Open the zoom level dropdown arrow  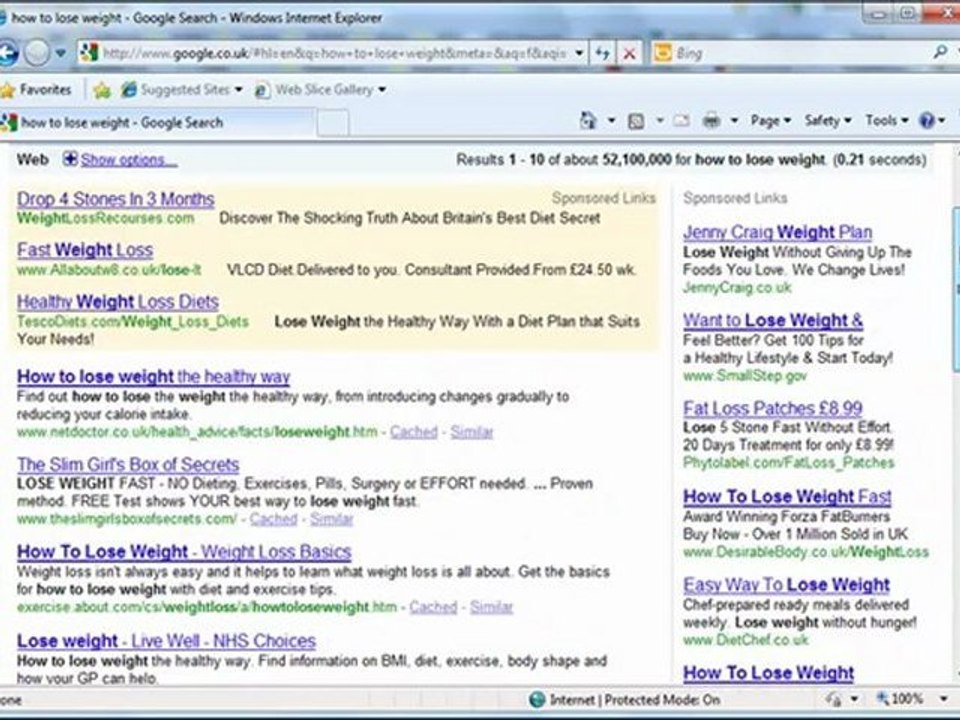[x=943, y=699]
